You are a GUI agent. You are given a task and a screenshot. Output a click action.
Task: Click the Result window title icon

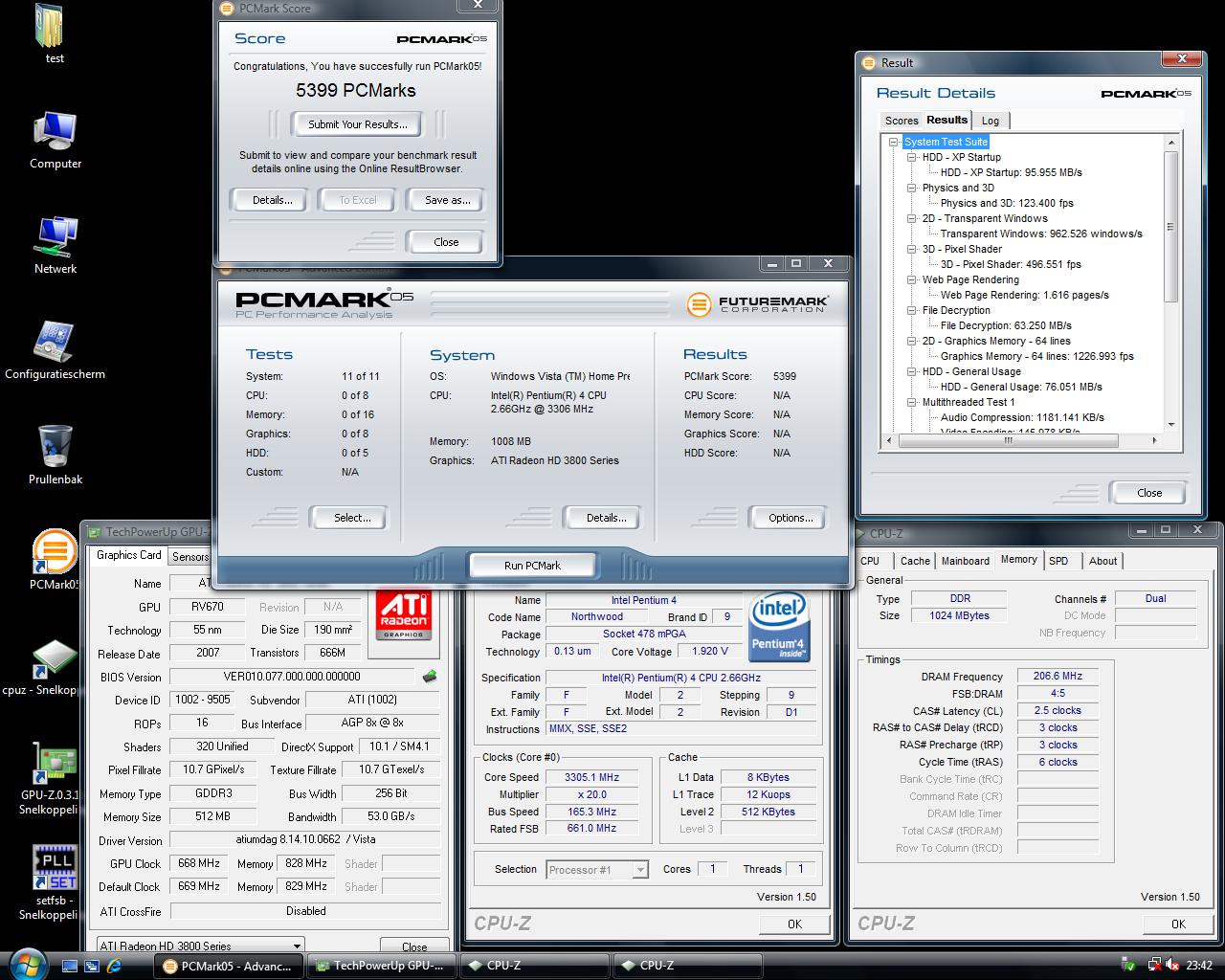click(x=869, y=62)
